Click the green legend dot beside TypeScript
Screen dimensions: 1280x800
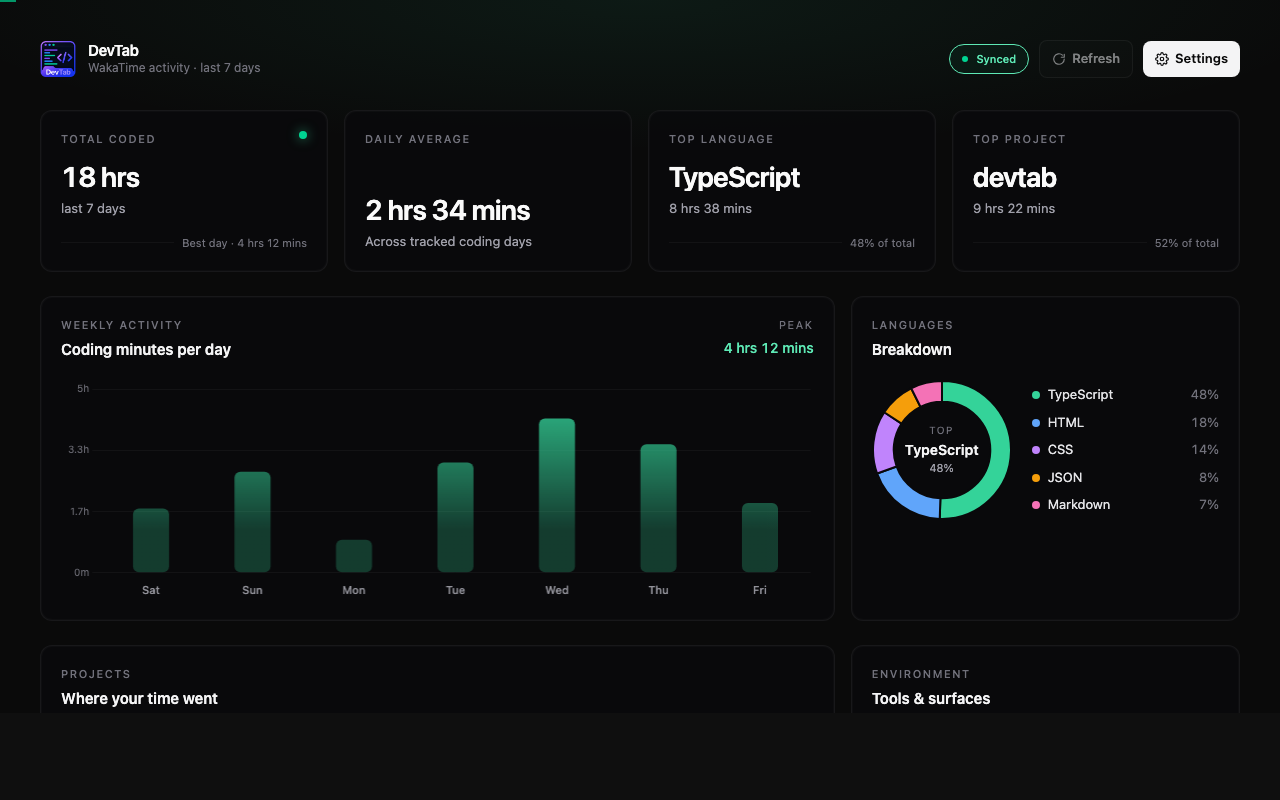pos(1036,395)
